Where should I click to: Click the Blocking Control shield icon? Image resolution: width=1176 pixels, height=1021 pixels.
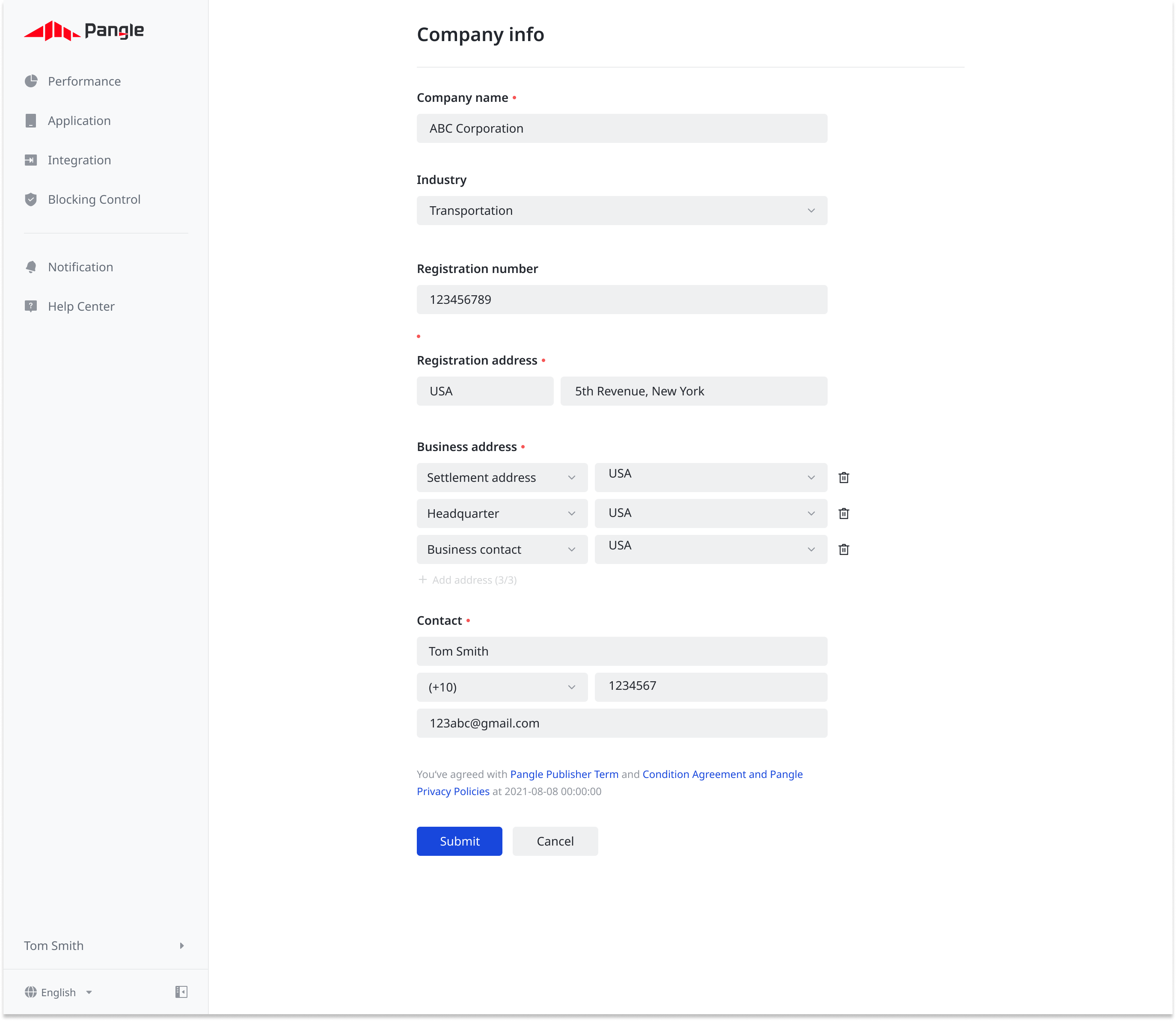click(x=31, y=199)
